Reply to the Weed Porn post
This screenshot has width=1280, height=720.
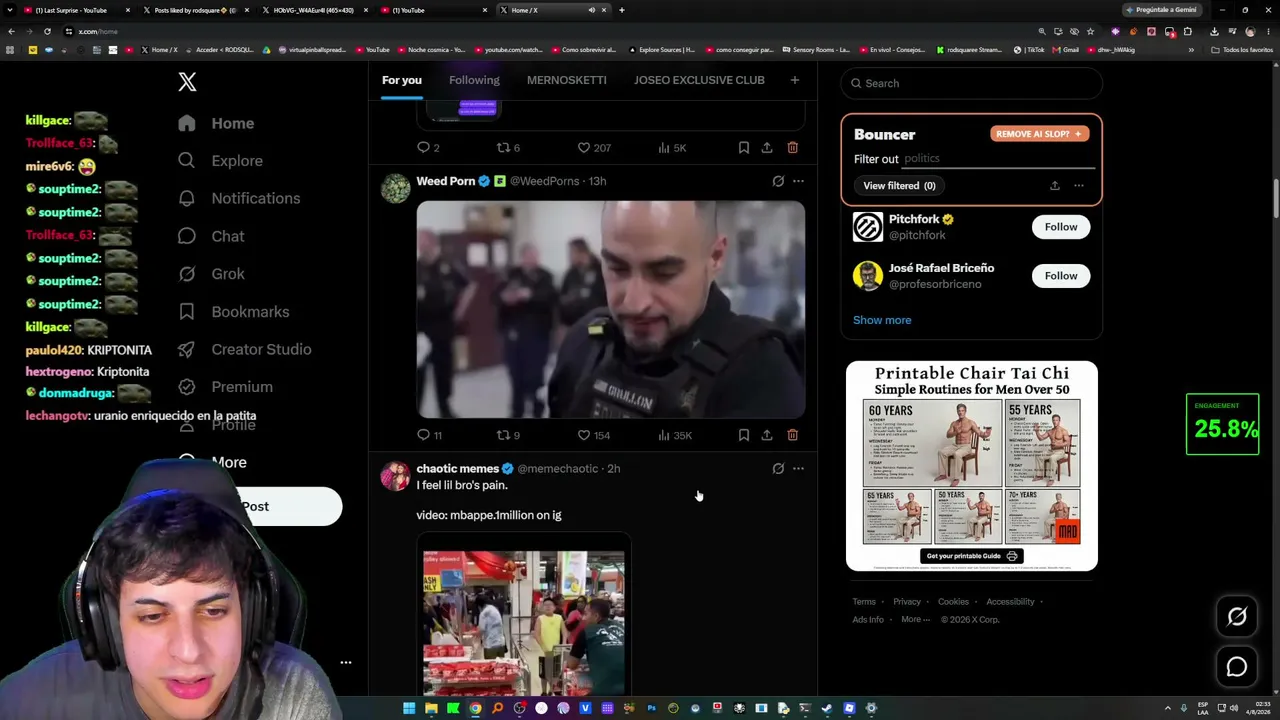430,435
